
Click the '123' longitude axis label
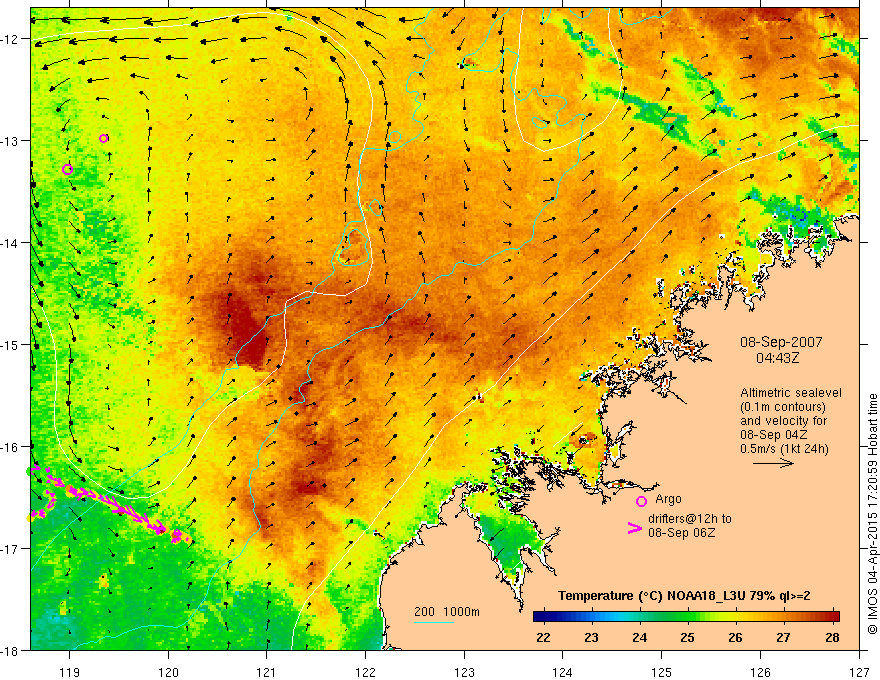pyautogui.click(x=464, y=672)
